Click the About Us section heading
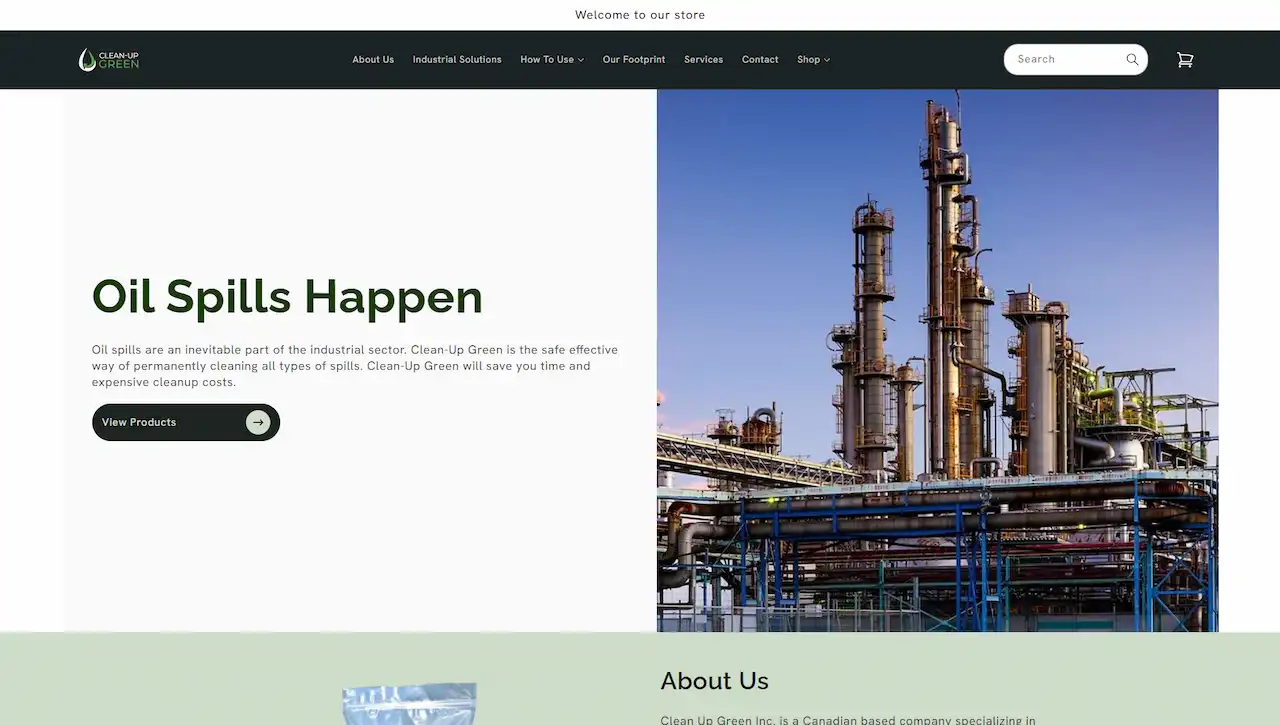Screen dimensions: 1280x725 714,681
